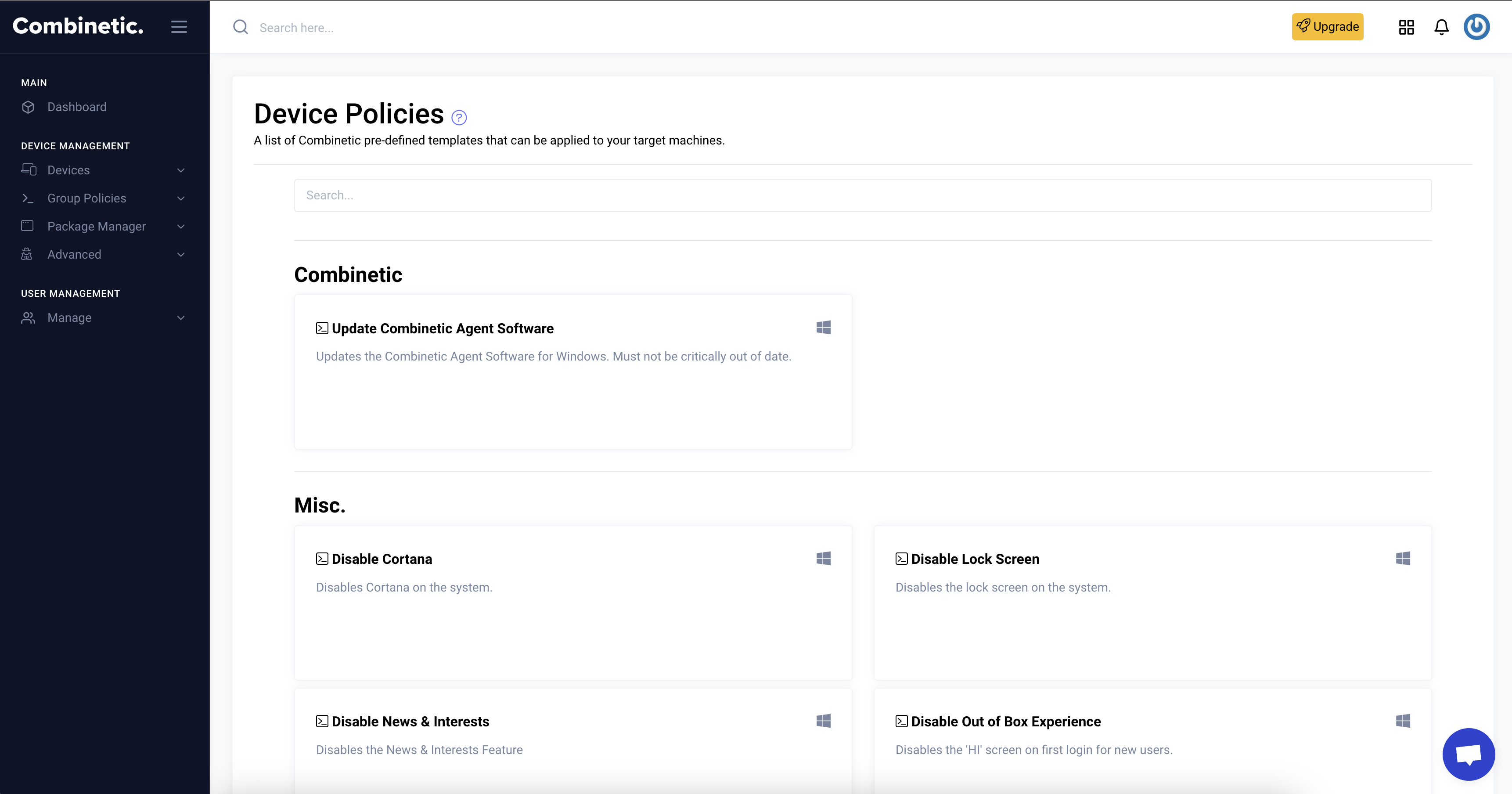Click the Package Manager window icon
1512x794 pixels.
pyautogui.click(x=28, y=226)
